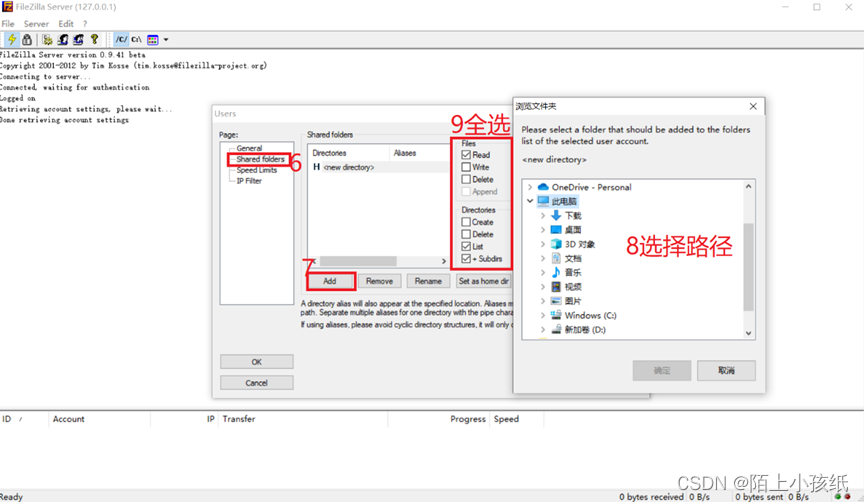Click the lock server padlock icon
This screenshot has width=864, height=502.
26,40
